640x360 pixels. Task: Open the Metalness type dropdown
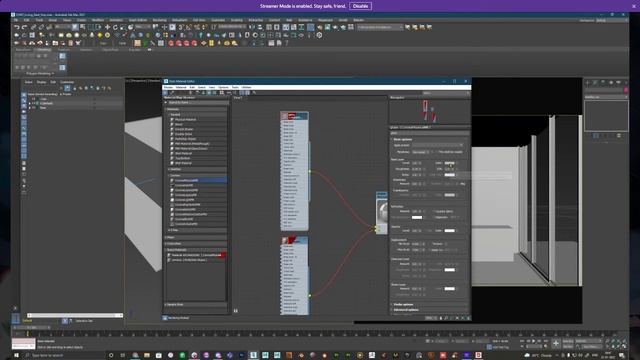click(x=421, y=152)
